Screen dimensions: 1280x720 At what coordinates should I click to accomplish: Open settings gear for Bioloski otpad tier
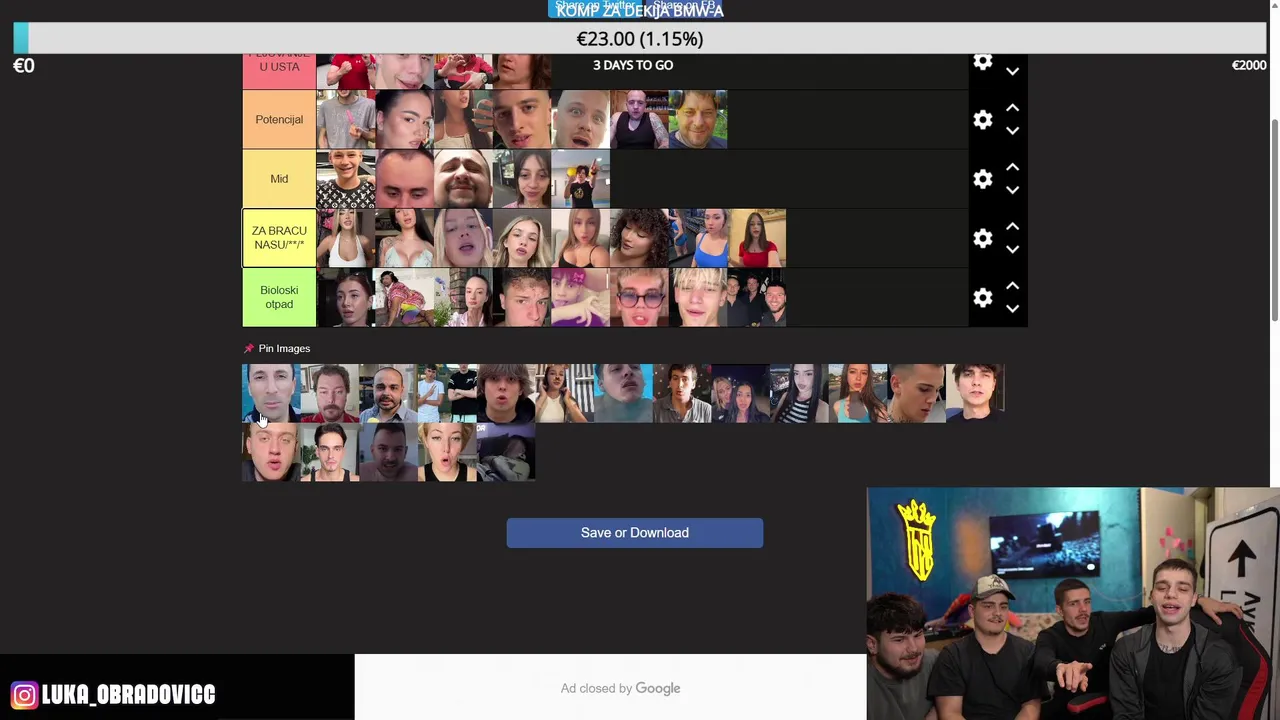(x=983, y=297)
